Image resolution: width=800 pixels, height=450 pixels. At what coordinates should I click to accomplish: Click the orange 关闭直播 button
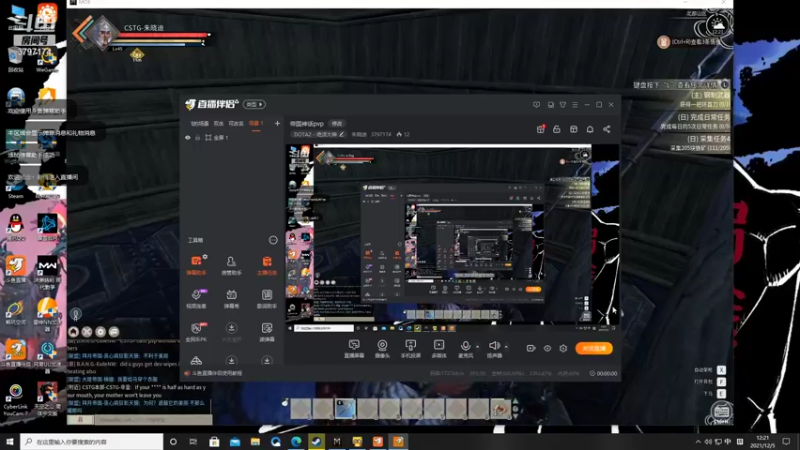pos(594,348)
